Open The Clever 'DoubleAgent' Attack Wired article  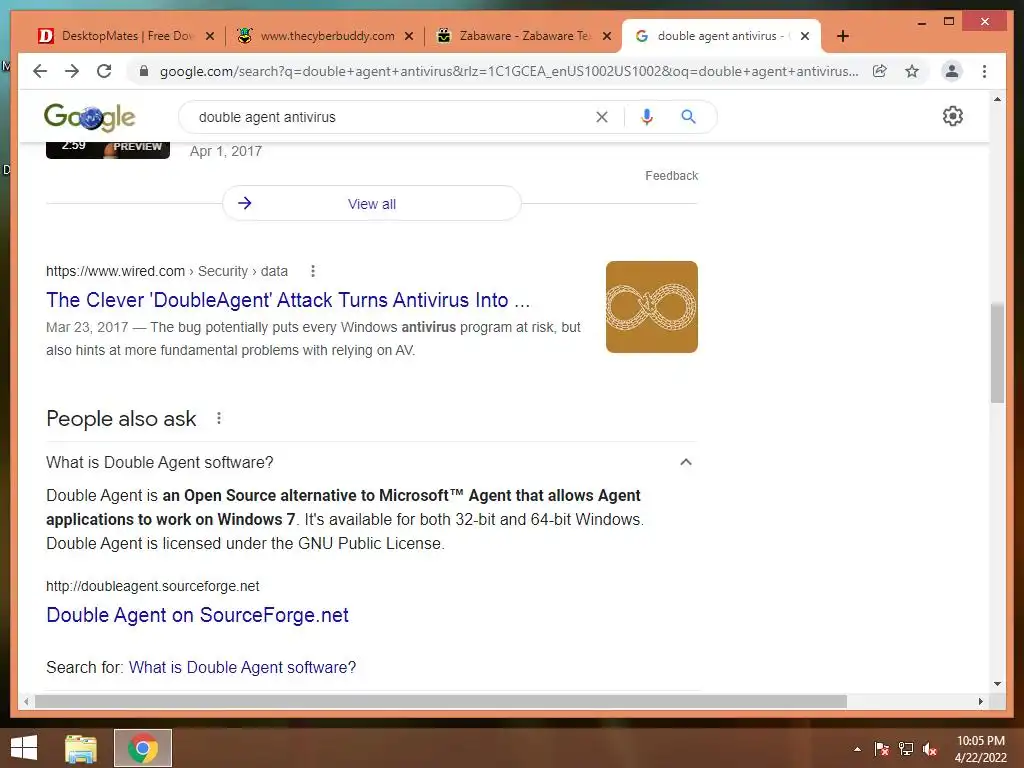pyautogui.click(x=288, y=300)
